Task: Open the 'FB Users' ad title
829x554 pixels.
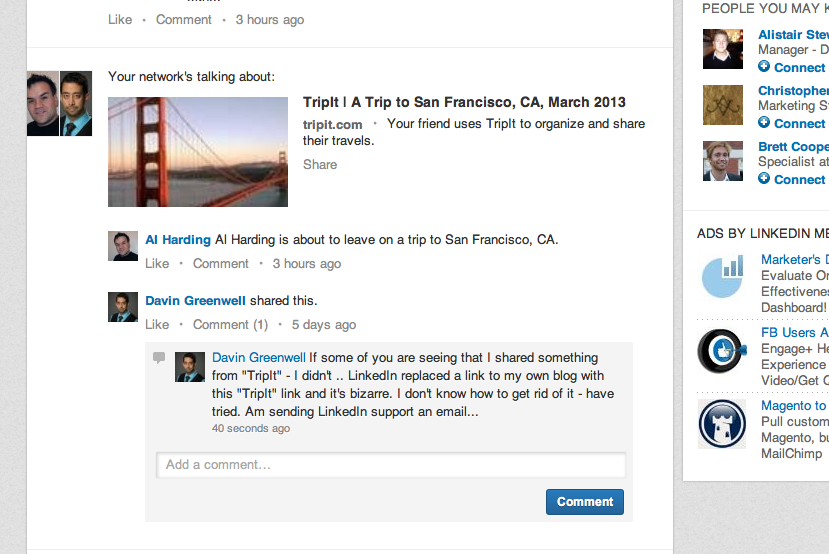Action: click(x=795, y=332)
